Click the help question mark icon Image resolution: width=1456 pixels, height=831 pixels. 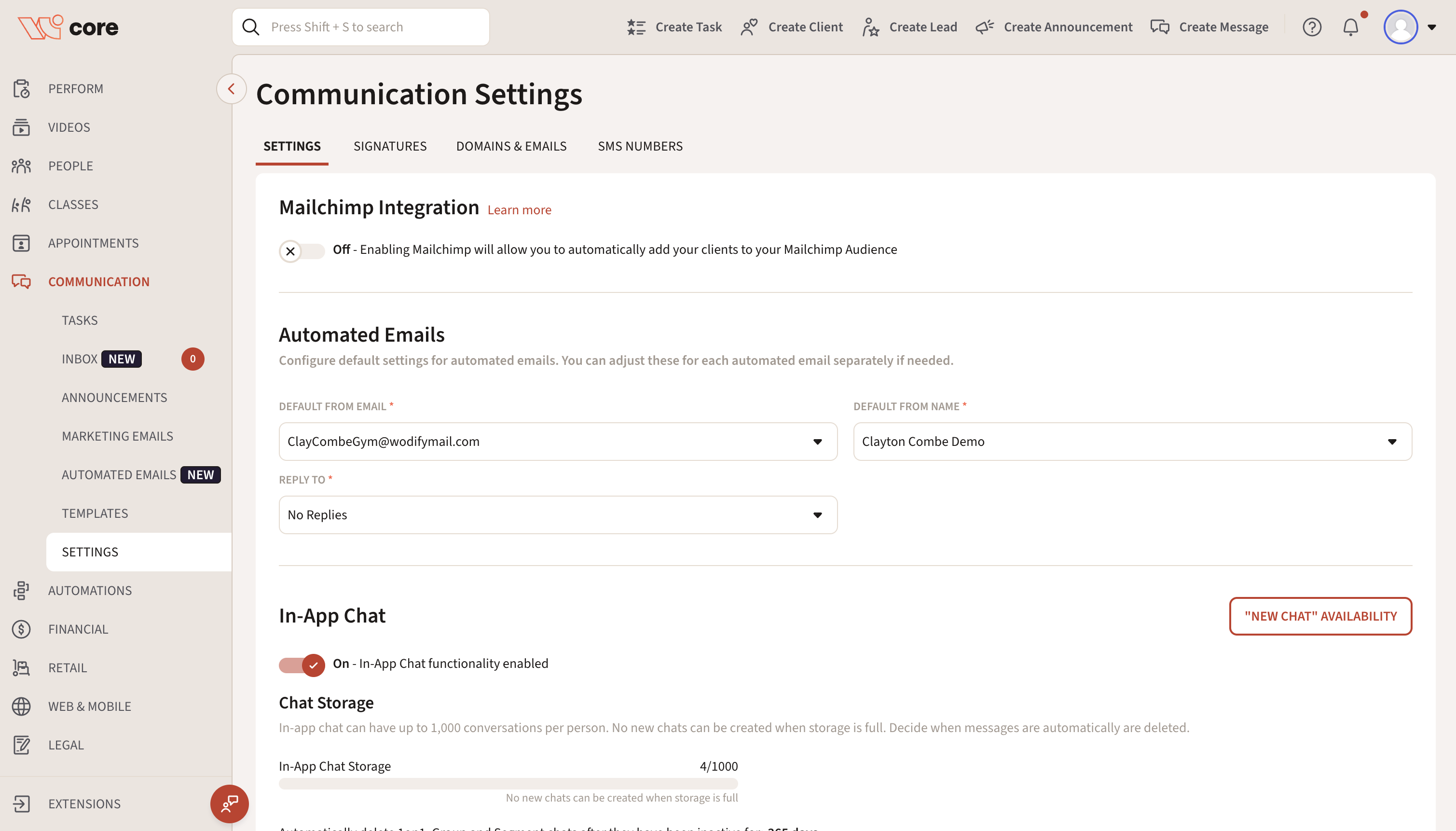1312,27
